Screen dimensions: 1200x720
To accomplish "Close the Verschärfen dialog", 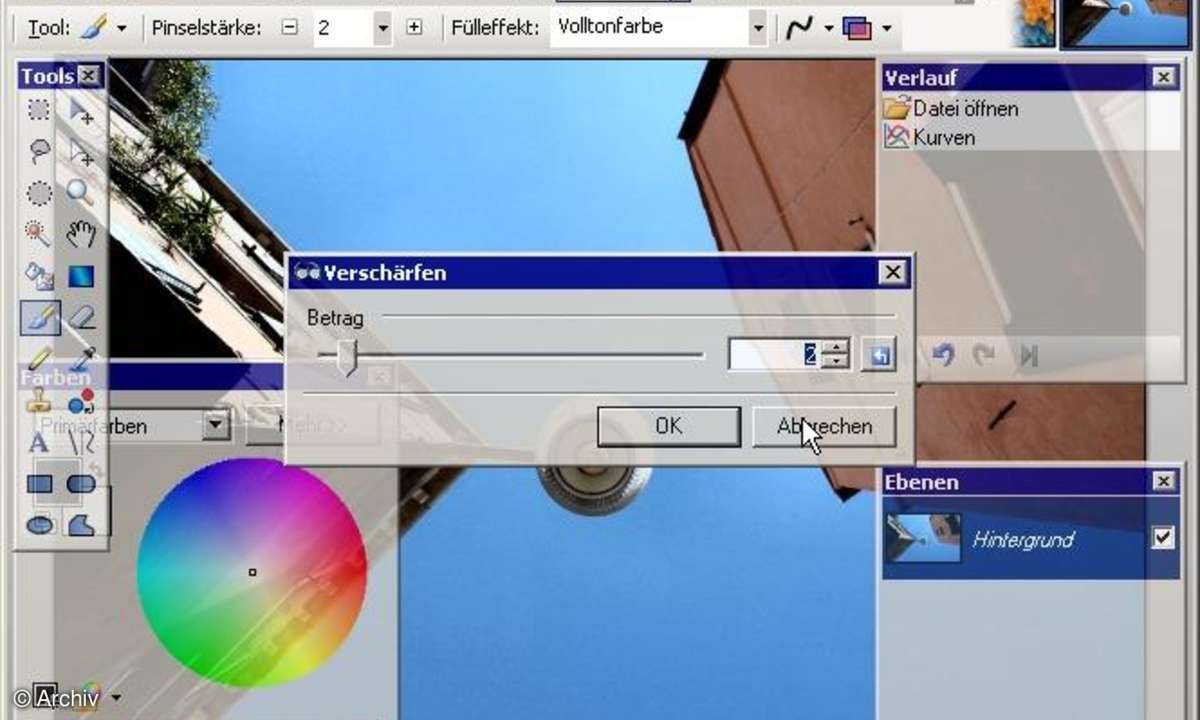I will (x=892, y=272).
